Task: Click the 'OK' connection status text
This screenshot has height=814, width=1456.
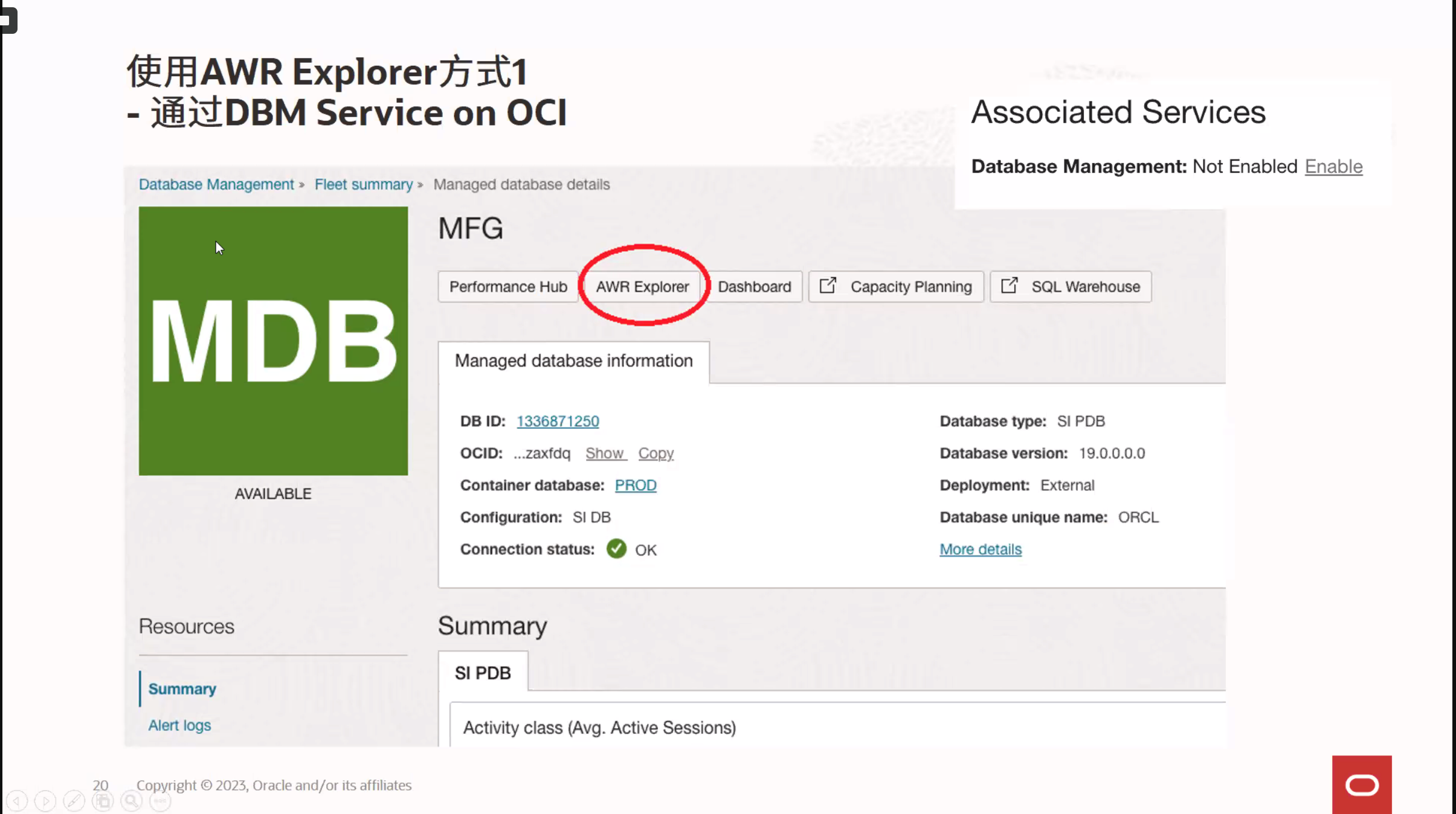Action: point(645,550)
